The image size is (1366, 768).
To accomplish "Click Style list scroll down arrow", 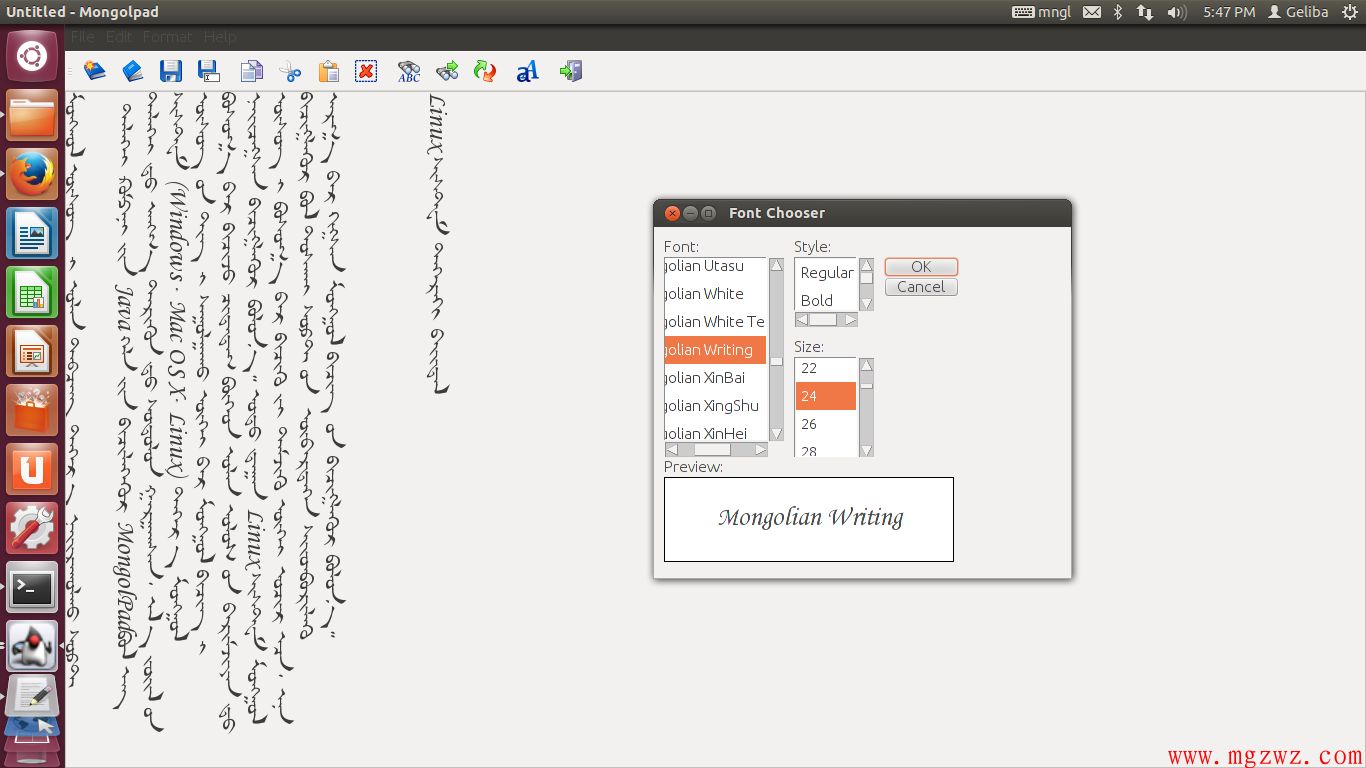I will point(866,304).
